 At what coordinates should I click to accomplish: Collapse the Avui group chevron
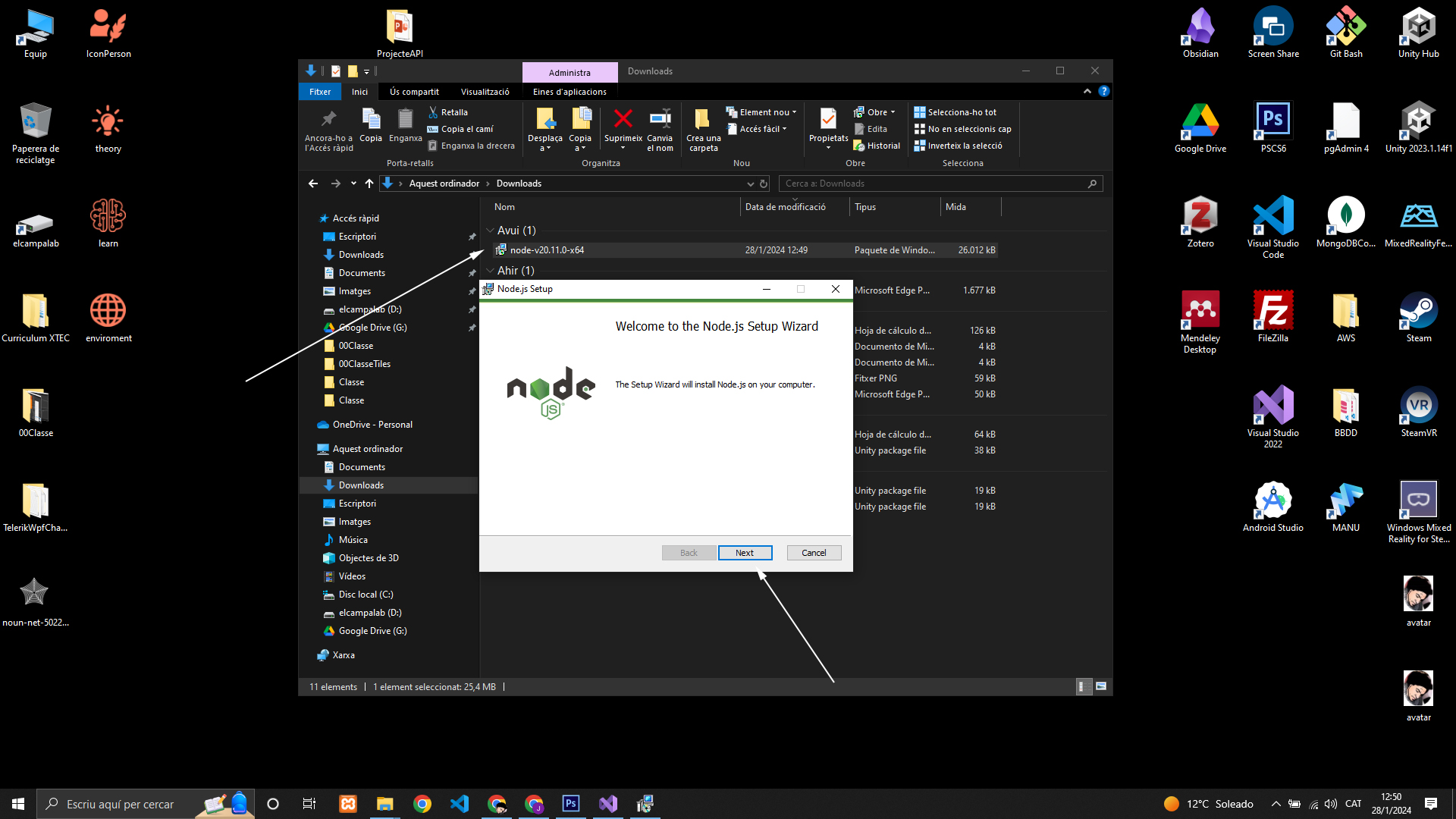coord(490,231)
